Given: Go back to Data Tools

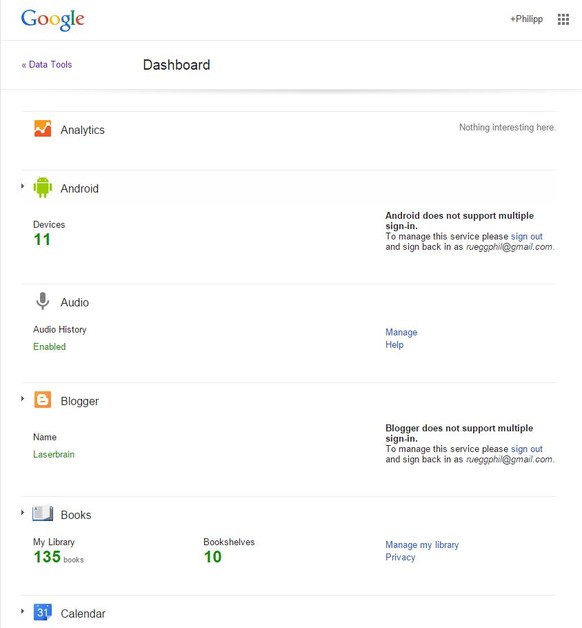Looking at the screenshot, I should tap(47, 64).
